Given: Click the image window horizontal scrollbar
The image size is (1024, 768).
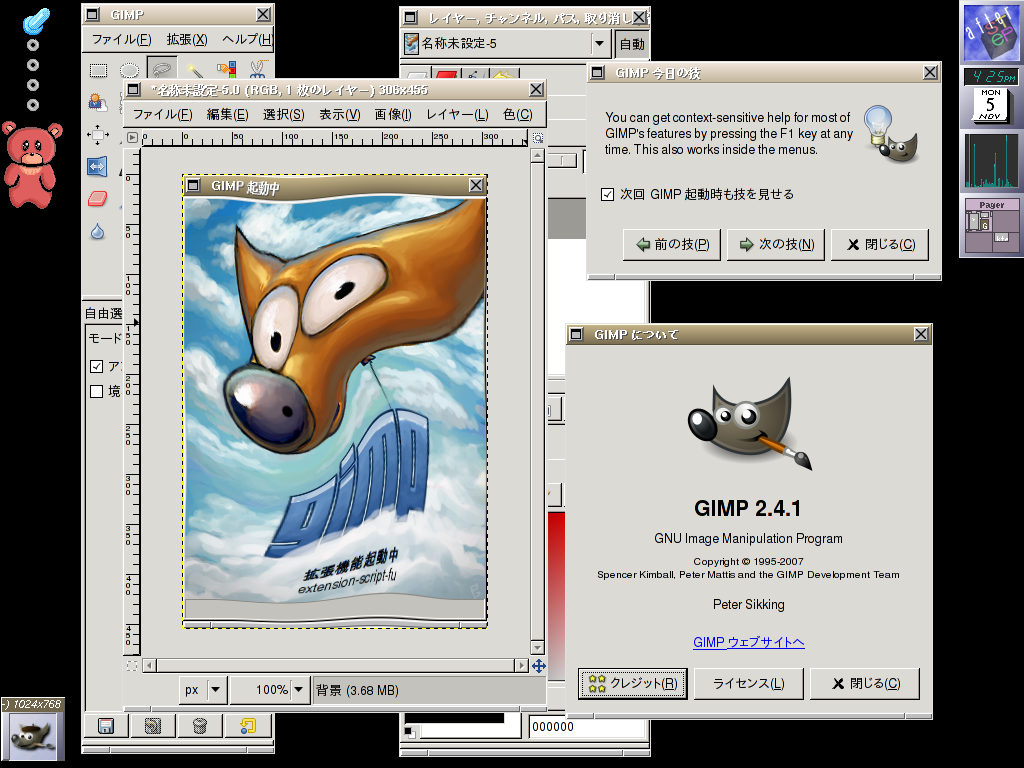Looking at the screenshot, I should (x=335, y=665).
